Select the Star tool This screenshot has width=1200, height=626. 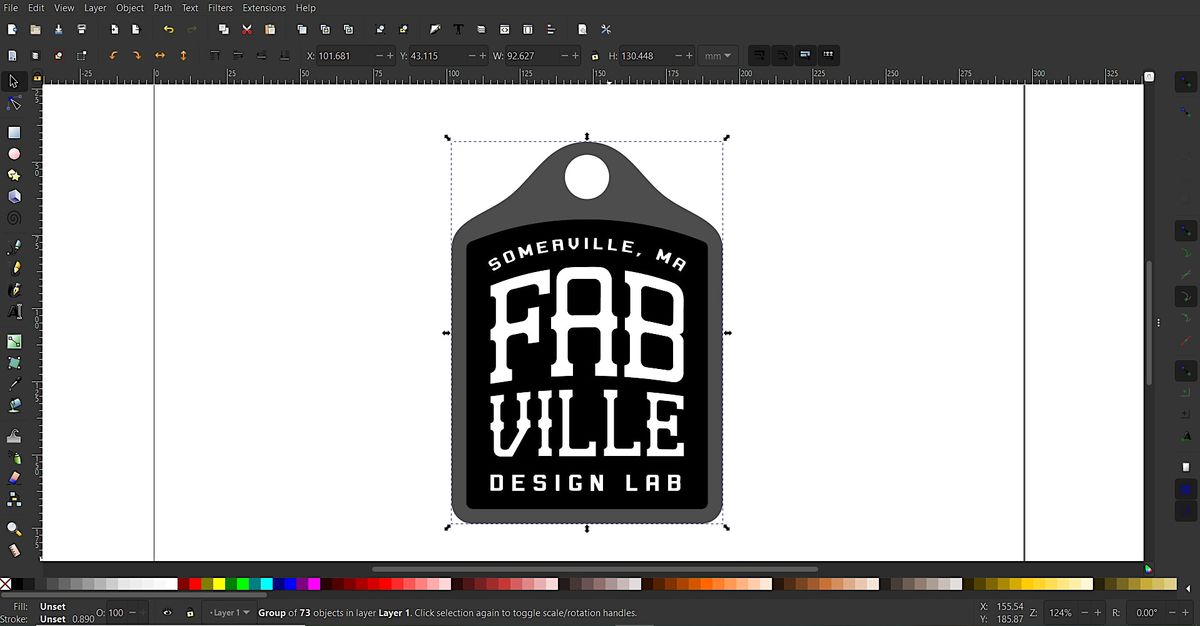click(x=14, y=175)
